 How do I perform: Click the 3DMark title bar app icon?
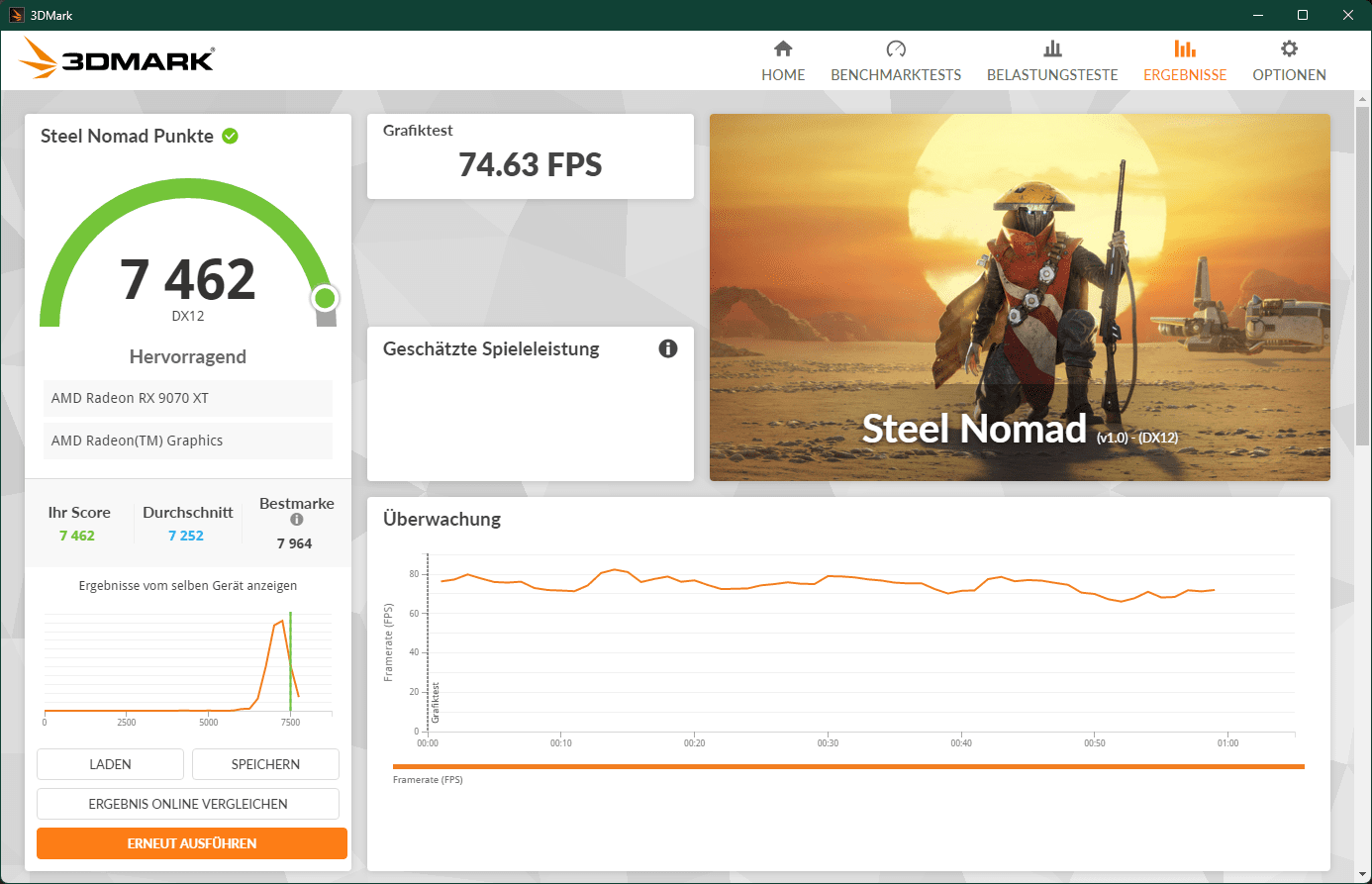[x=16, y=15]
